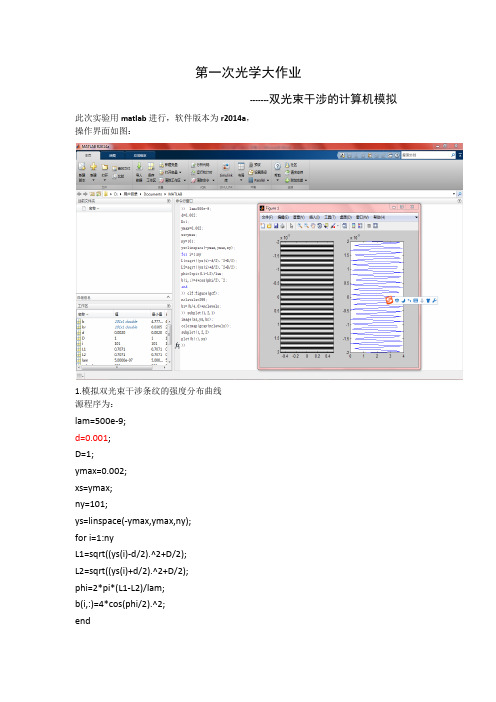Click Insert Legend icon in Figure 1 toolbar
Viewport: 496px width, 702px height.
(359, 226)
